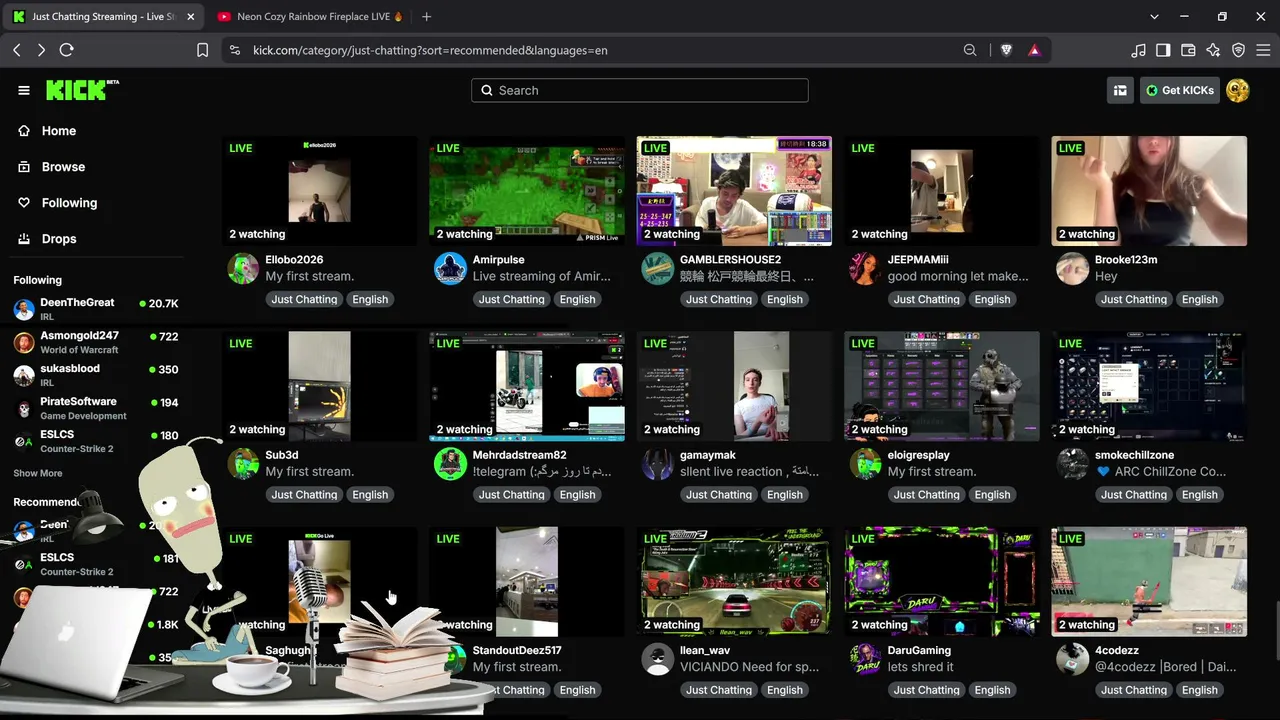Open the Kick shop icon beside Get KICKs

tap(1120, 90)
